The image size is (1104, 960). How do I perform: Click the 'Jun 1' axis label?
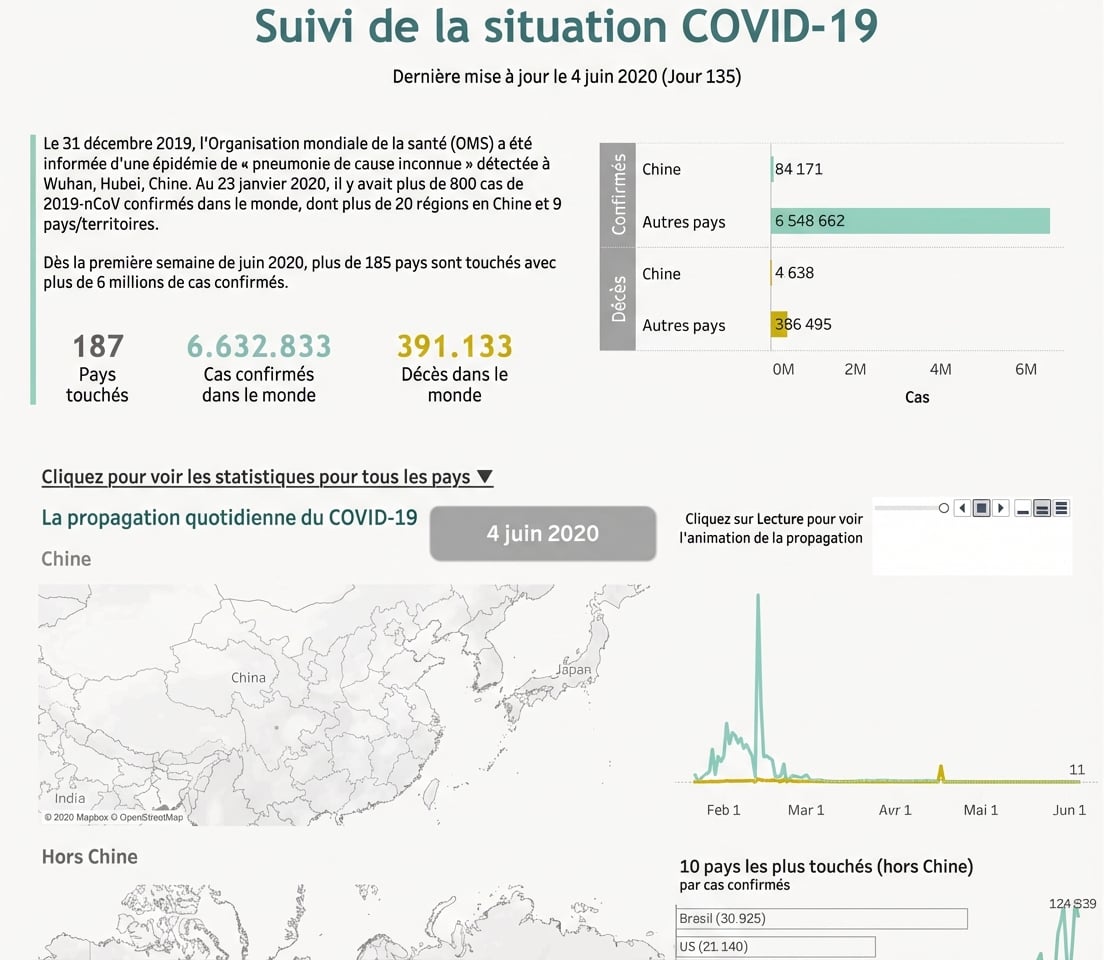[x=1069, y=810]
